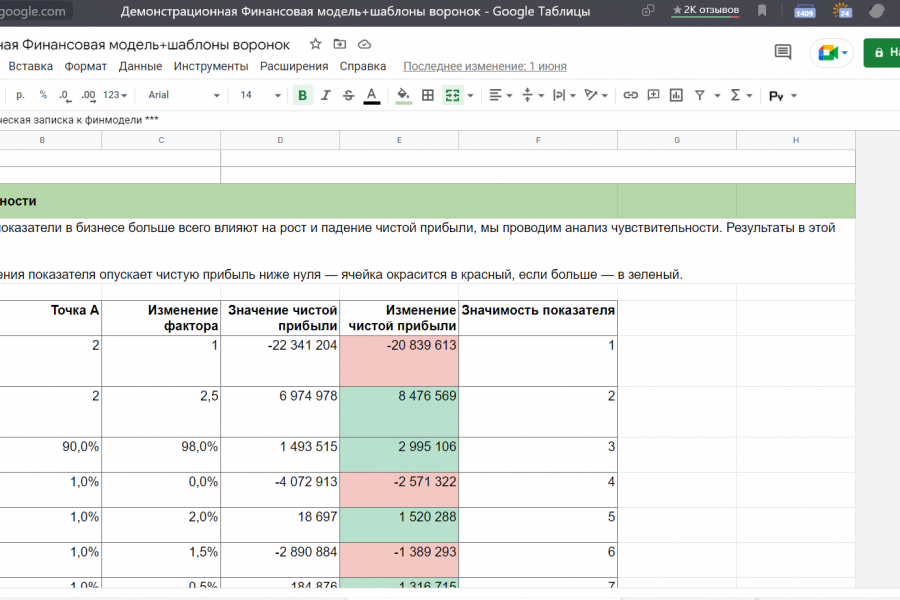
Task: Star this document
Action: (x=316, y=45)
